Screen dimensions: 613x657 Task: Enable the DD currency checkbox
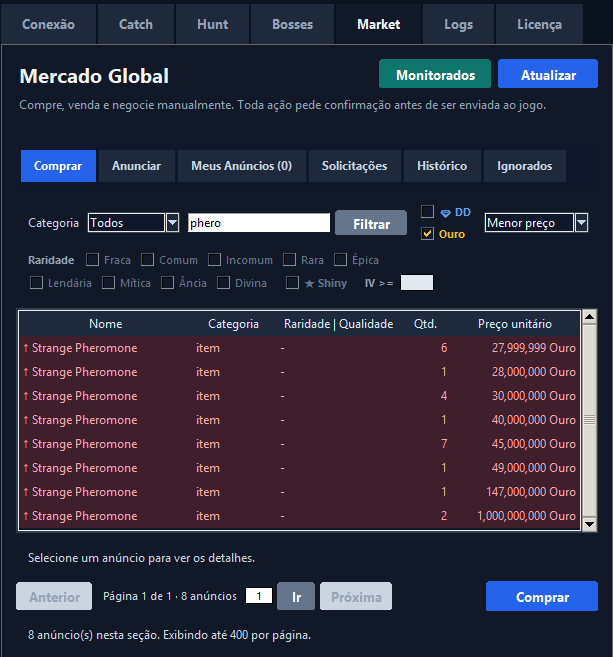point(427,212)
